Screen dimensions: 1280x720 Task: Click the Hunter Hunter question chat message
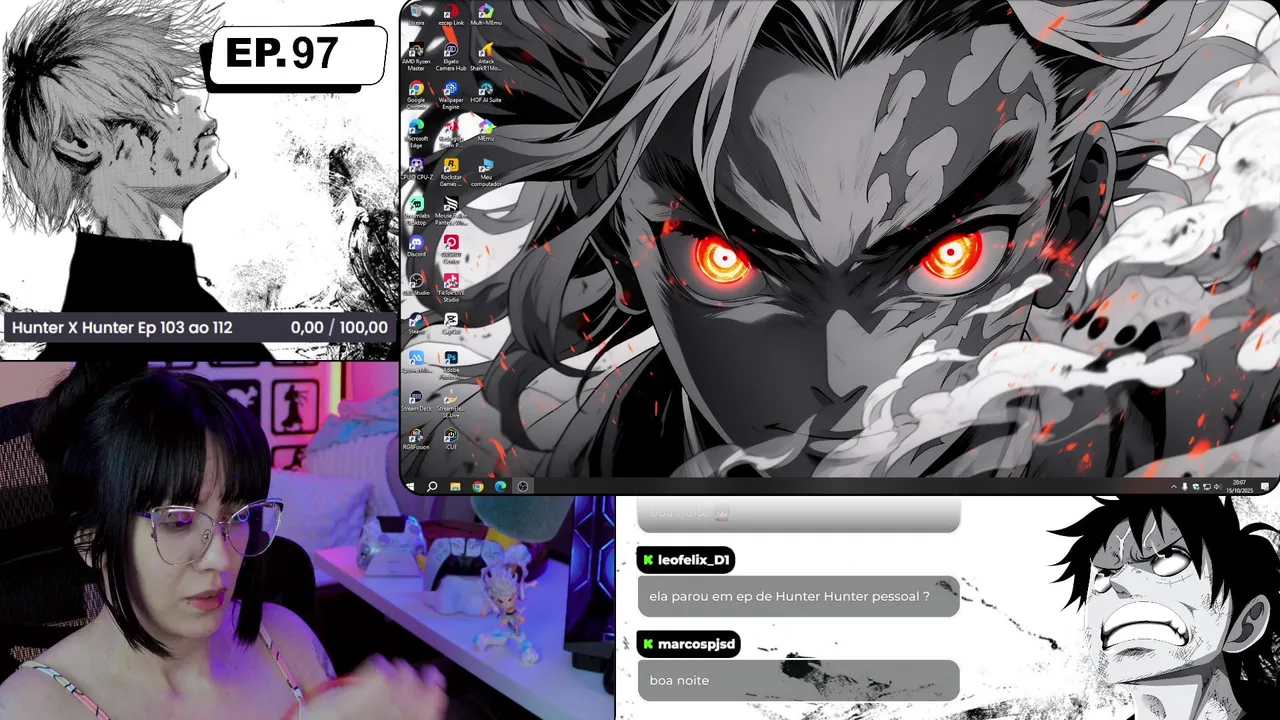point(797,596)
